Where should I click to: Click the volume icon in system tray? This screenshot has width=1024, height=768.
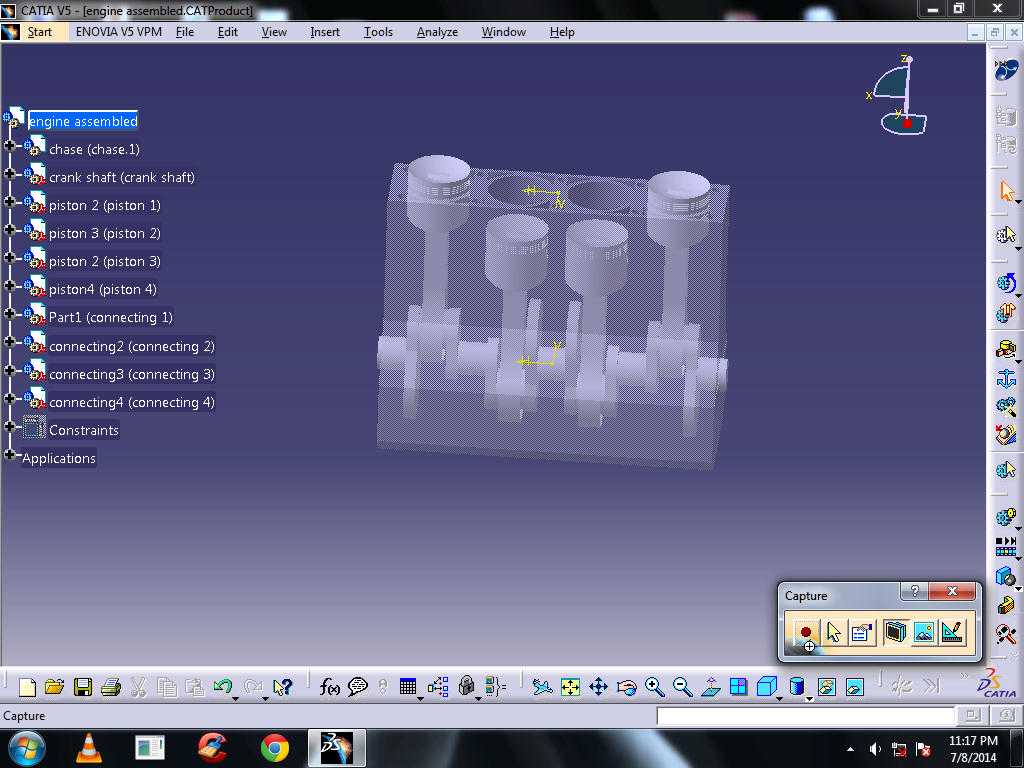(x=874, y=749)
